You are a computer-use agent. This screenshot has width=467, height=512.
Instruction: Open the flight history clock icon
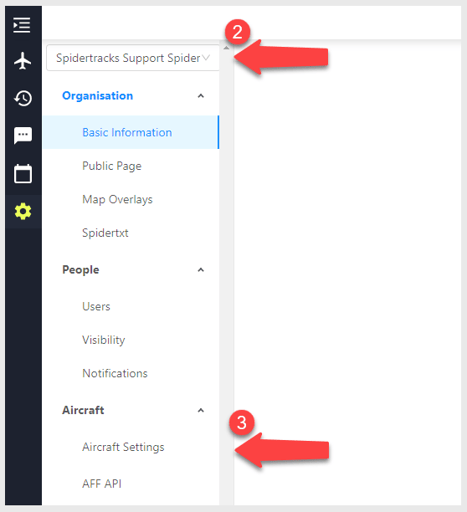[23, 98]
